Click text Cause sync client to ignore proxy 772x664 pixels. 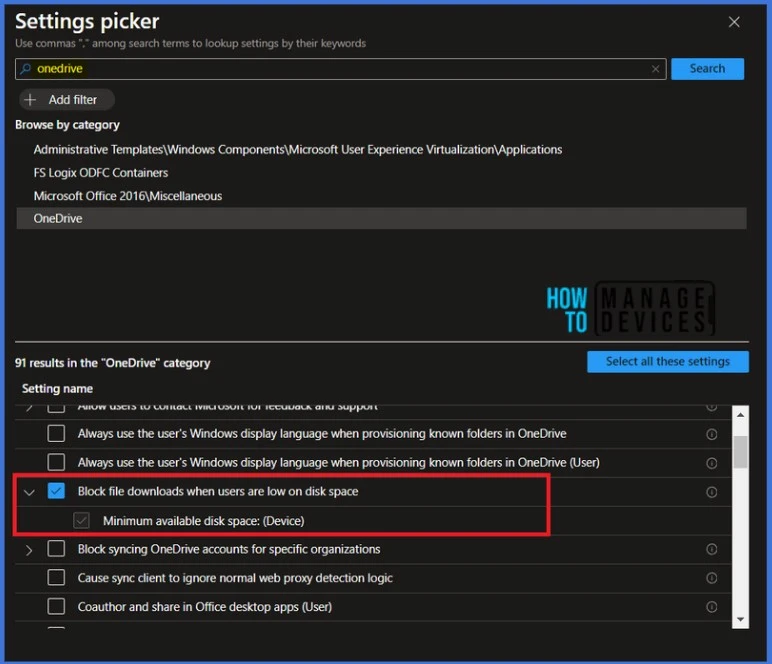pyautogui.click(x=235, y=578)
